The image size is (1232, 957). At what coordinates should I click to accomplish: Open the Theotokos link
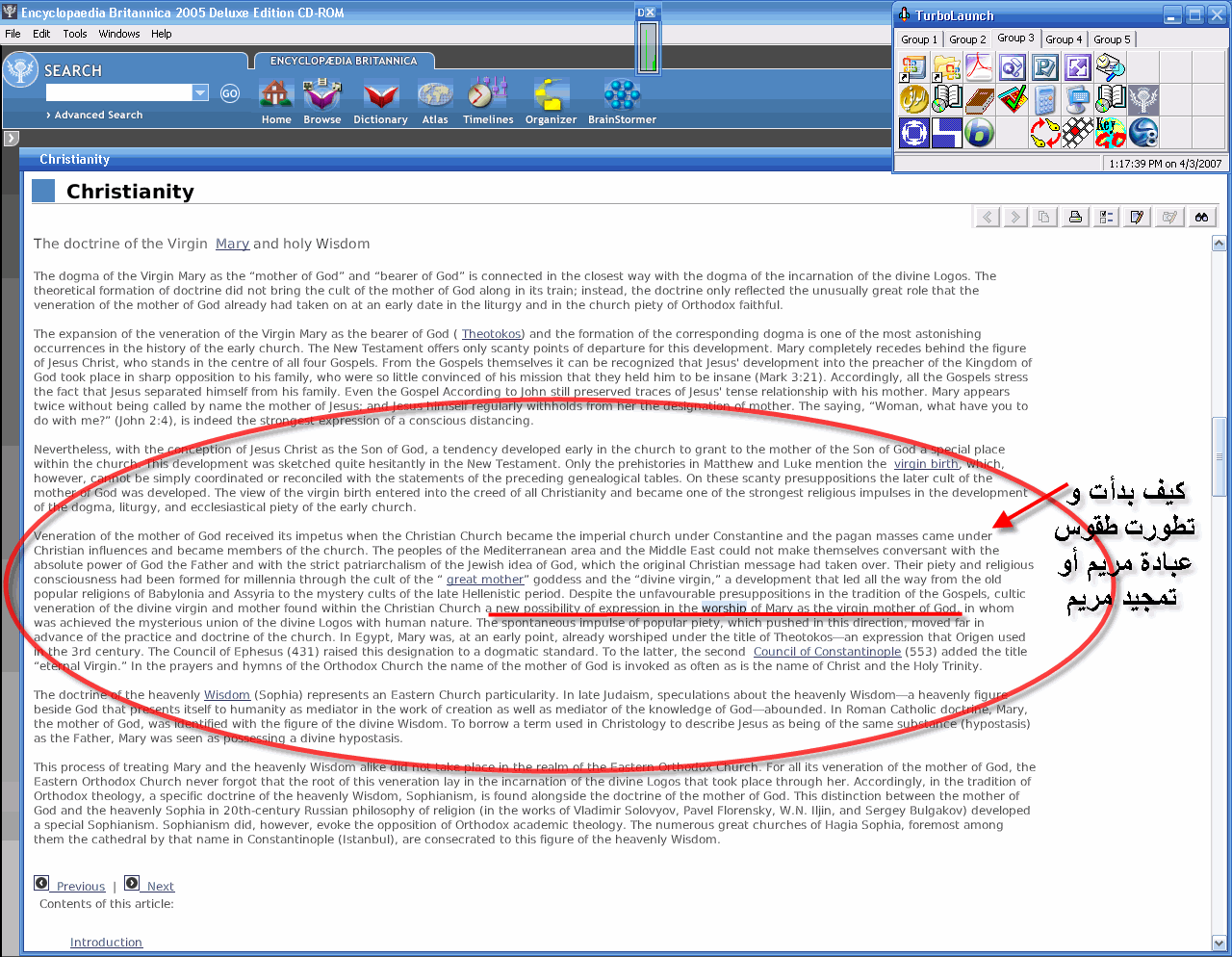click(491, 334)
